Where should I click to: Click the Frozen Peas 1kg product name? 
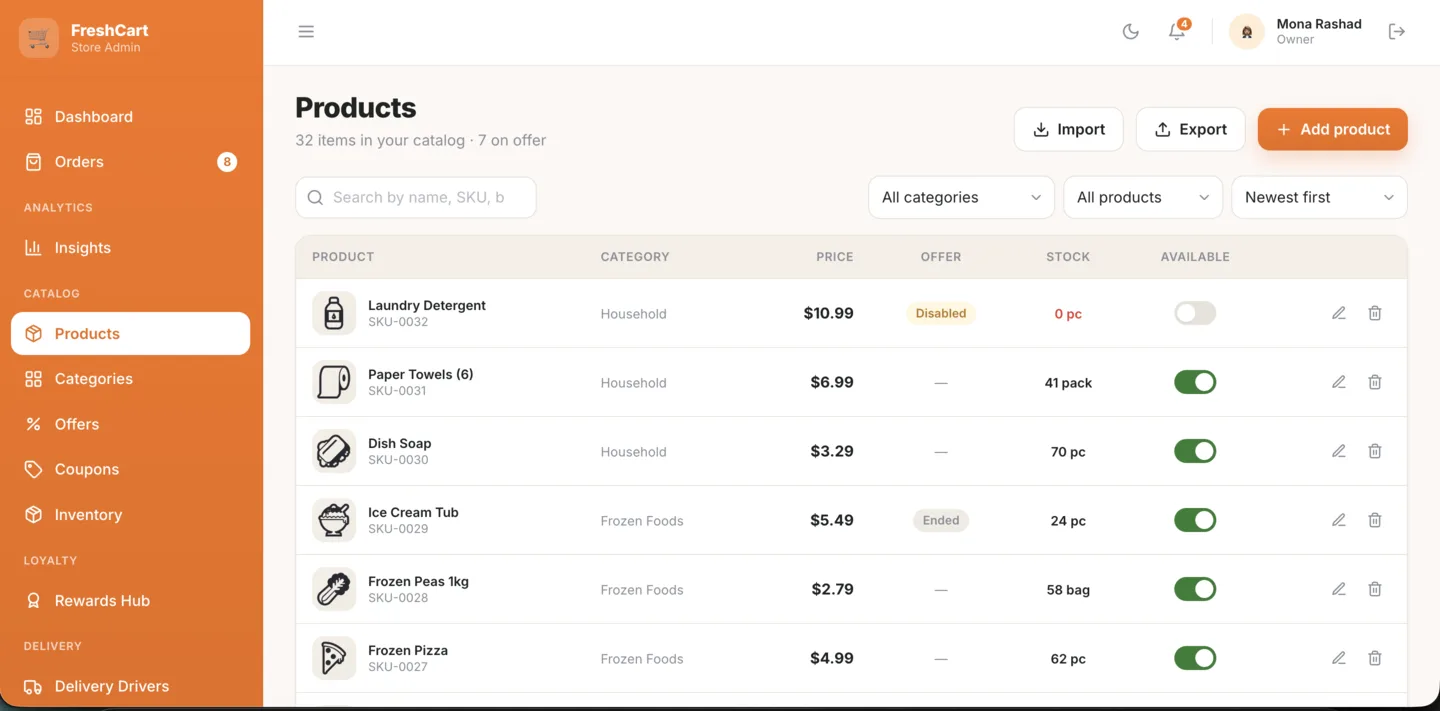click(x=418, y=581)
